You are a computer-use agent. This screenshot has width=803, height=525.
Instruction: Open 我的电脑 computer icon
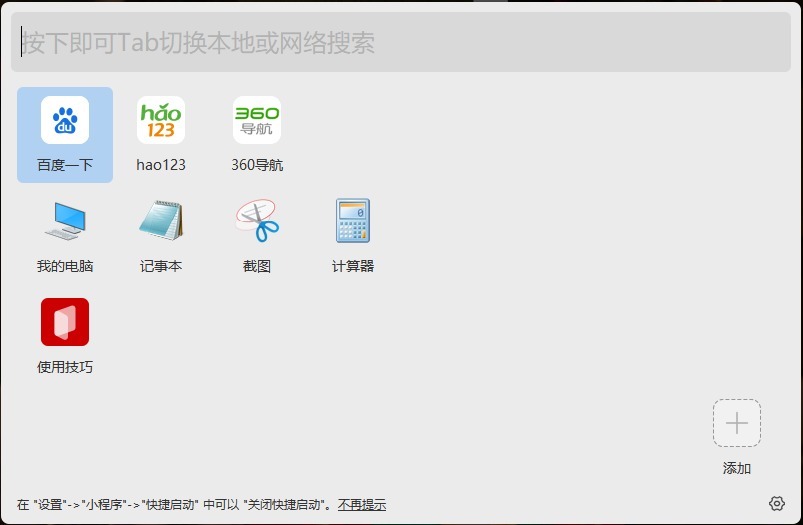(x=65, y=221)
